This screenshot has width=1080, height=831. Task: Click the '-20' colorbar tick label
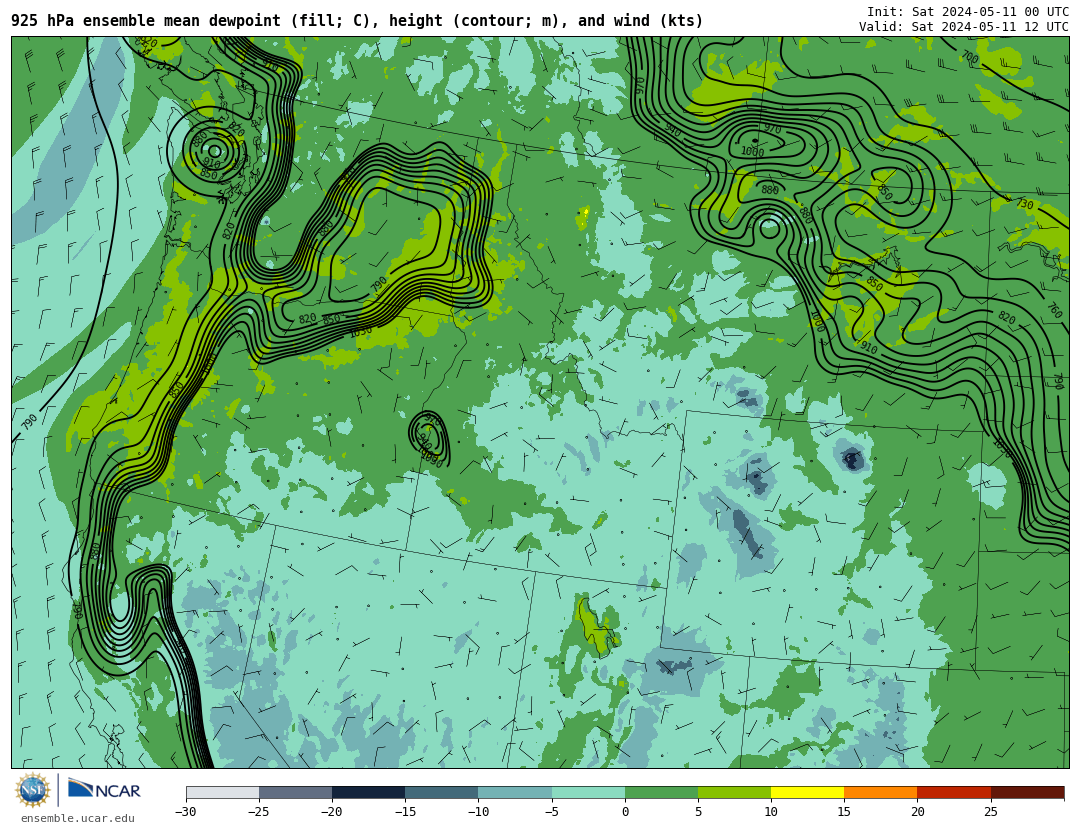click(x=331, y=812)
